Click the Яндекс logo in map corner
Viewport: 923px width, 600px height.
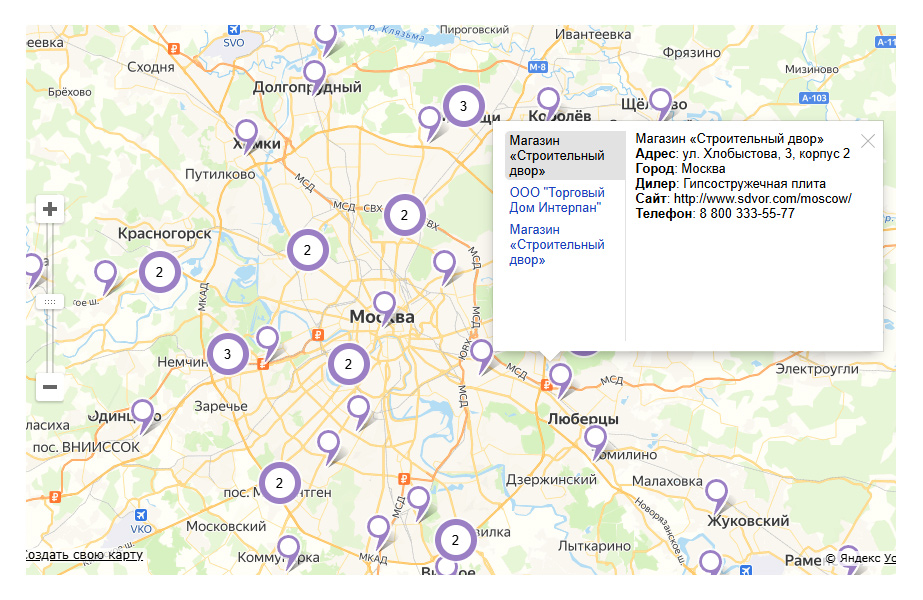pos(860,559)
